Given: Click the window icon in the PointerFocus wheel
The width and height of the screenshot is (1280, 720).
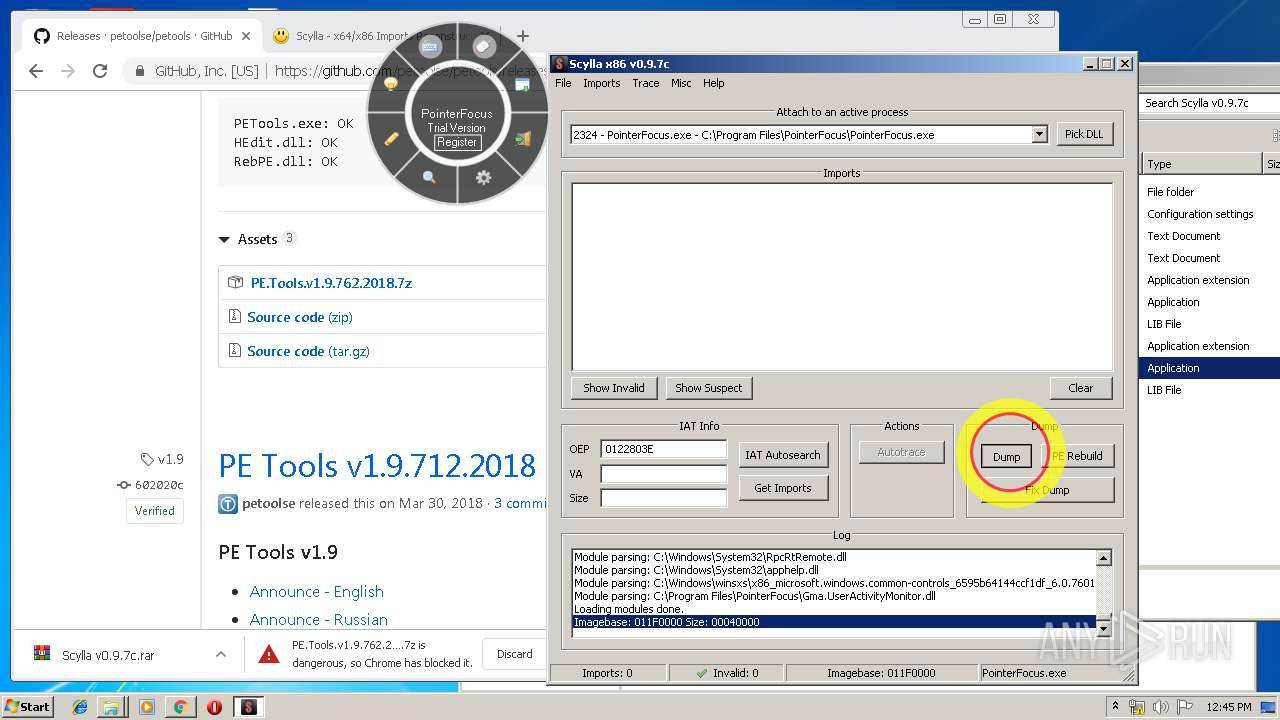Looking at the screenshot, I should click(x=522, y=85).
